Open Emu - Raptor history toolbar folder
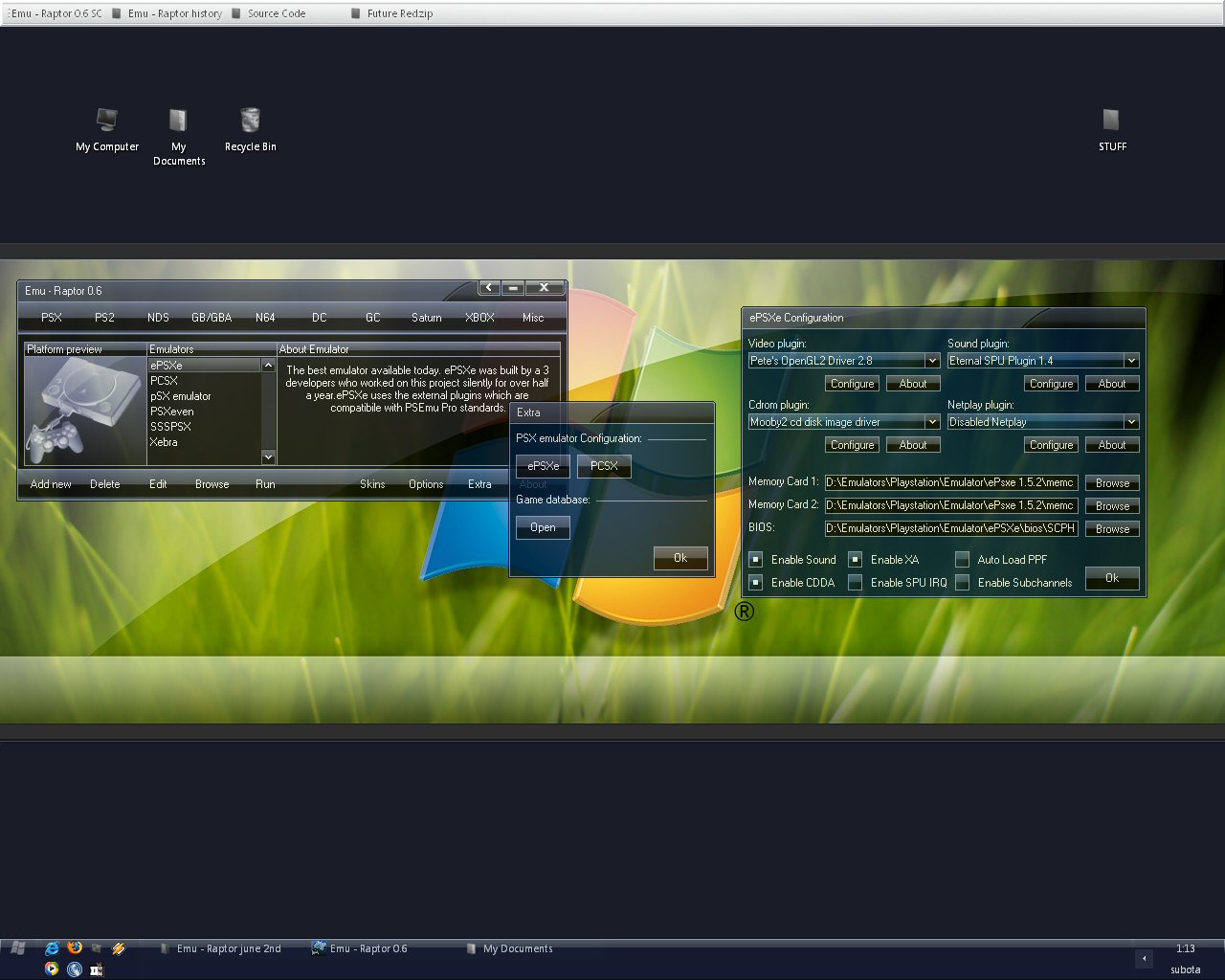 point(167,13)
